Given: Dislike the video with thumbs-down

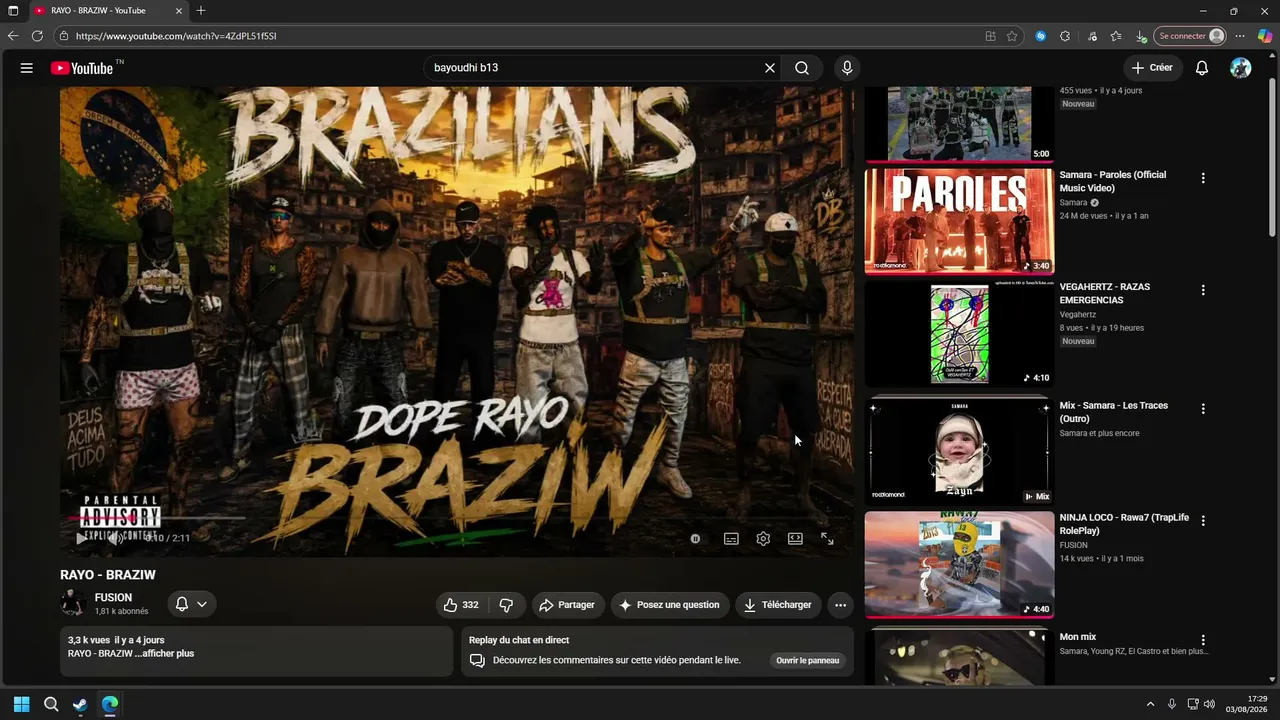Looking at the screenshot, I should pyautogui.click(x=507, y=605).
